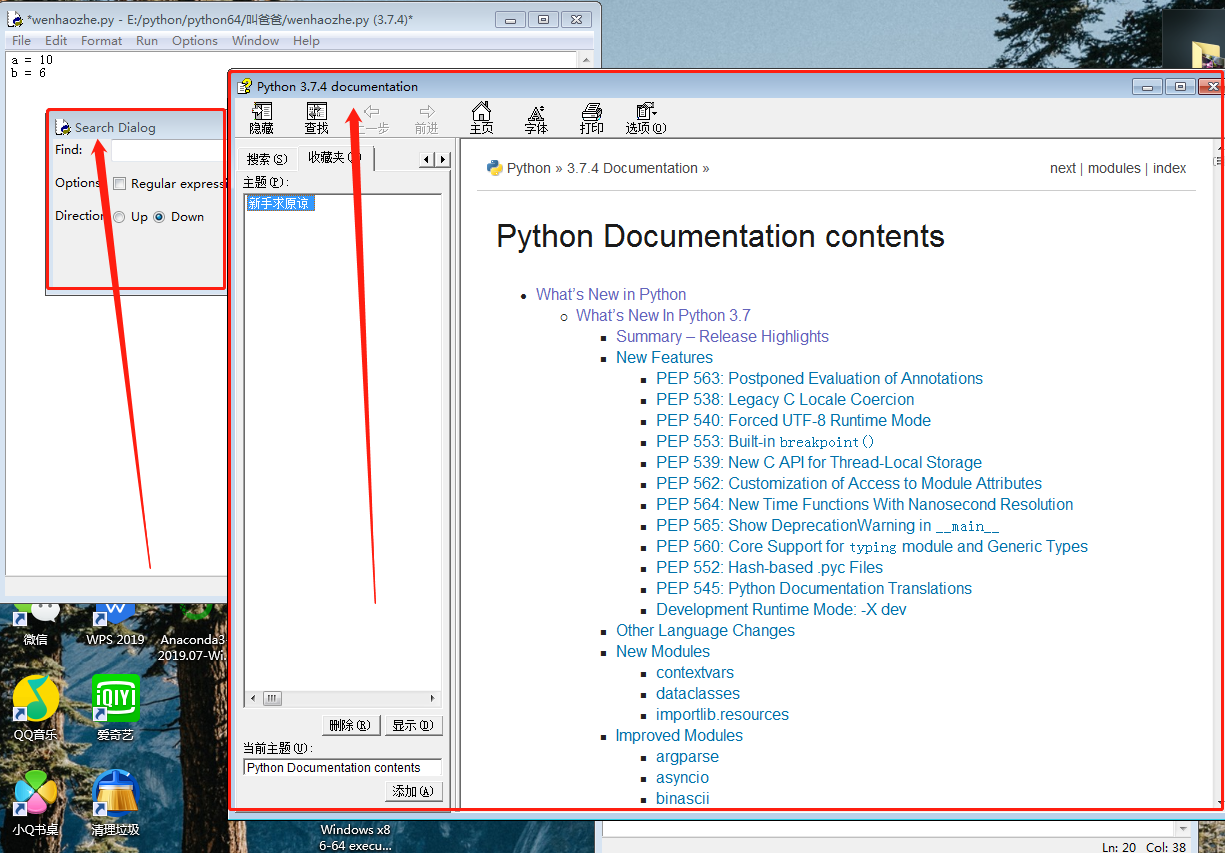Open the PEP 553 Built-in breakpoint() link
This screenshot has height=853, width=1225.
(765, 441)
